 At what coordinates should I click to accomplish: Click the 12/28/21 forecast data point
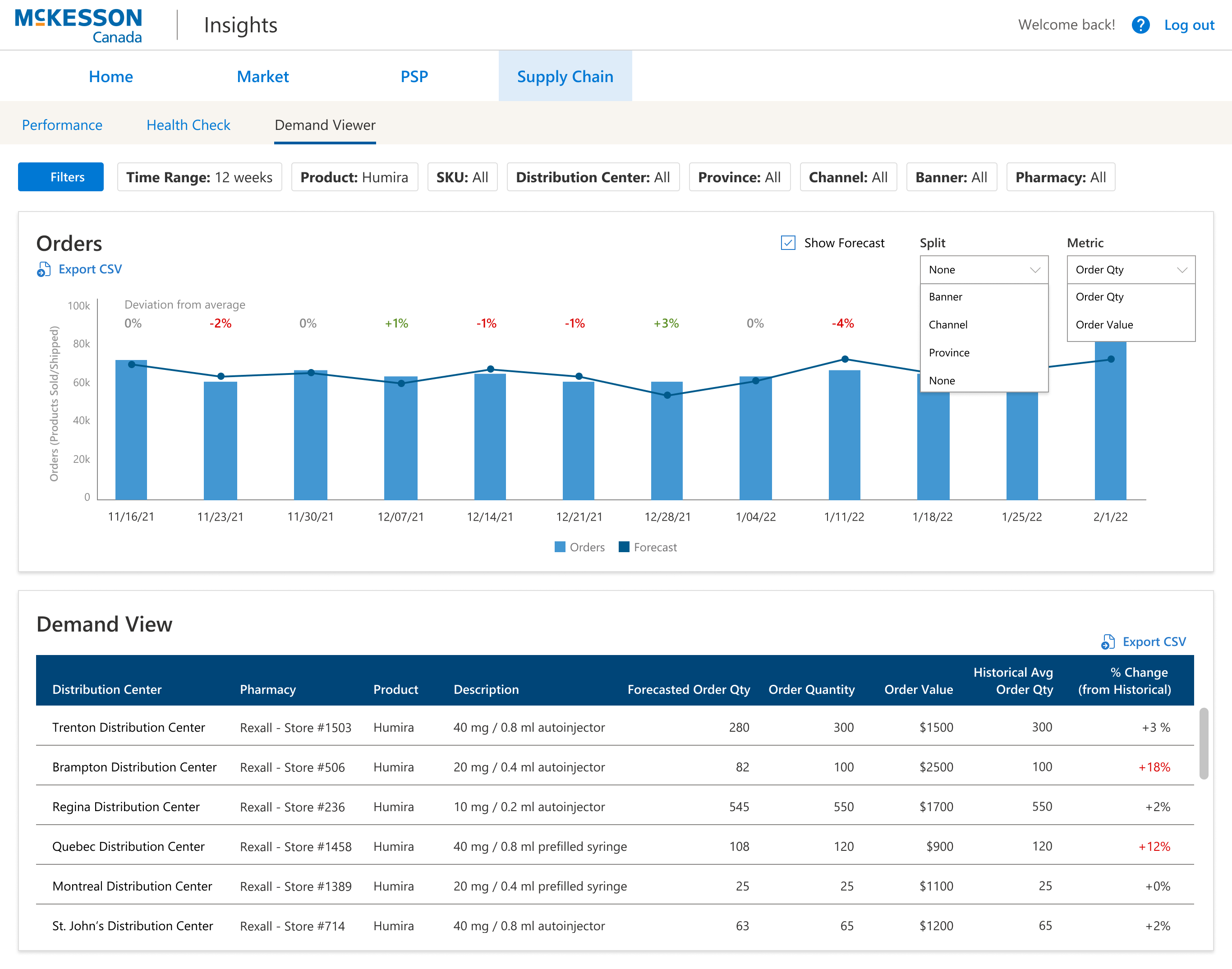[667, 395]
